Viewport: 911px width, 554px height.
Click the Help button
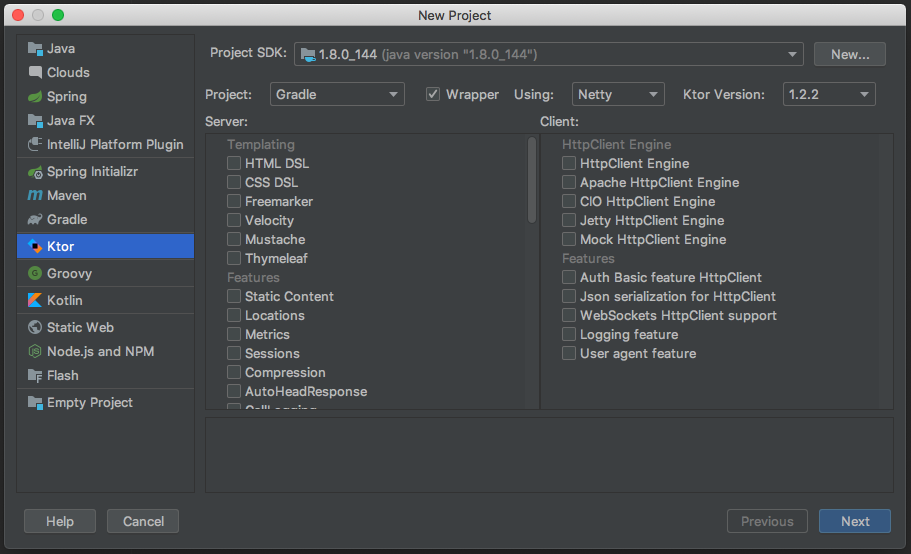tap(60, 521)
